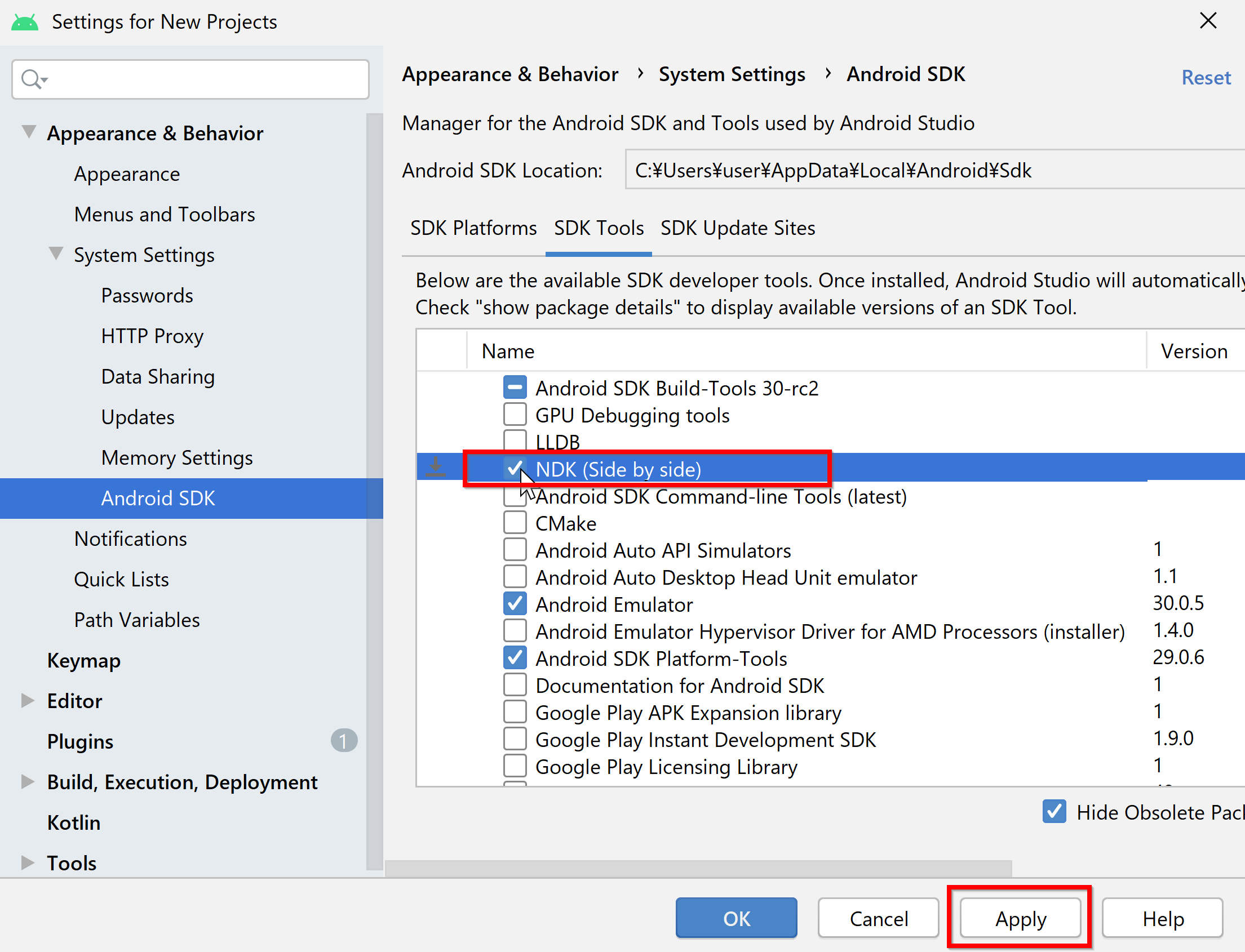Click the horizontal scrollbar below SDK panel
Image resolution: width=1245 pixels, height=952 pixels.
[x=698, y=868]
